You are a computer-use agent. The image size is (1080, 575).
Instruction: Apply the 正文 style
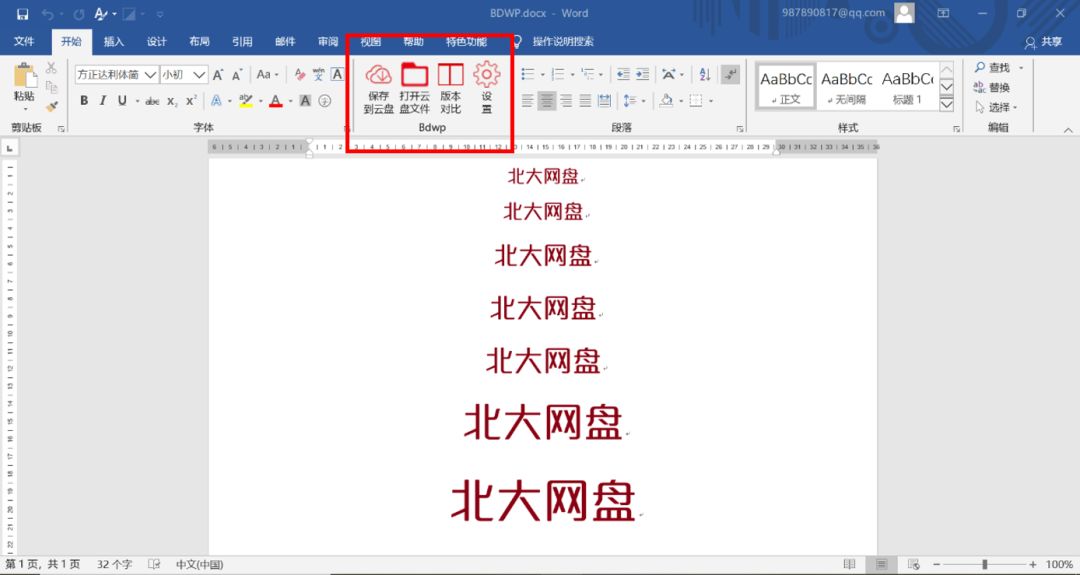[786, 86]
